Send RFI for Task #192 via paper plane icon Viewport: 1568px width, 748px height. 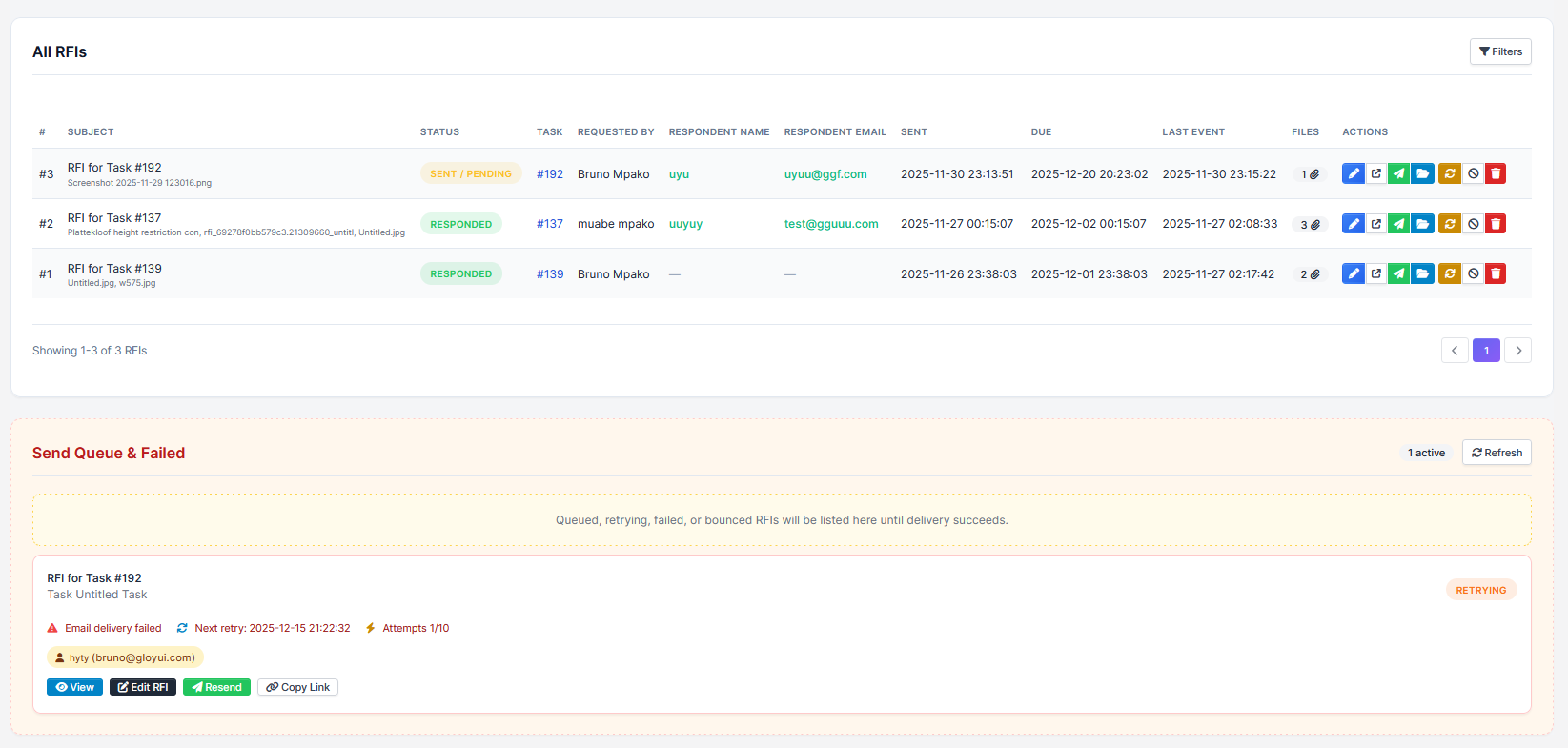point(1398,173)
